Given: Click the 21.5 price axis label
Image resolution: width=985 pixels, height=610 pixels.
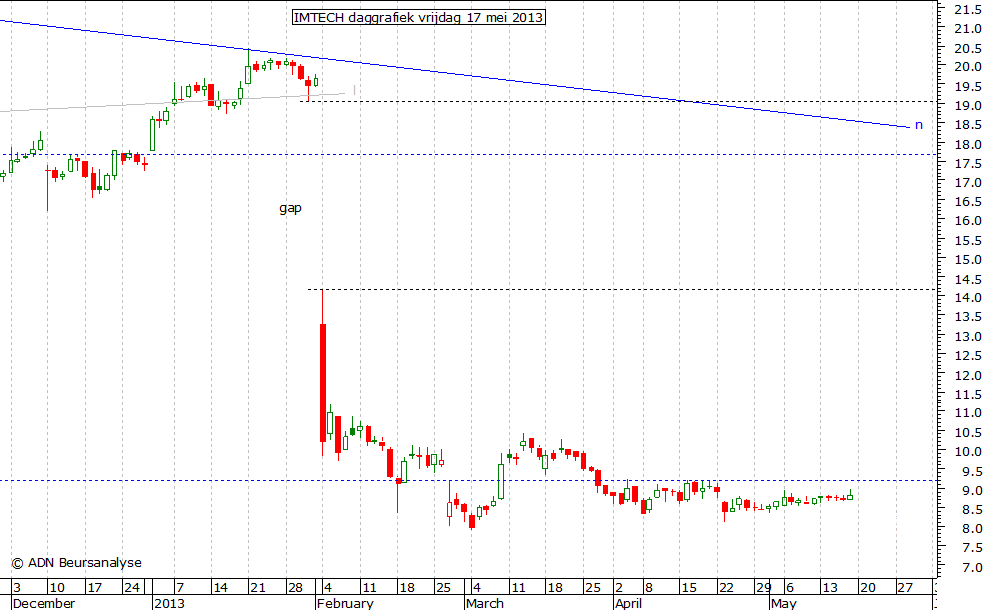Looking at the screenshot, I should coord(968,9).
